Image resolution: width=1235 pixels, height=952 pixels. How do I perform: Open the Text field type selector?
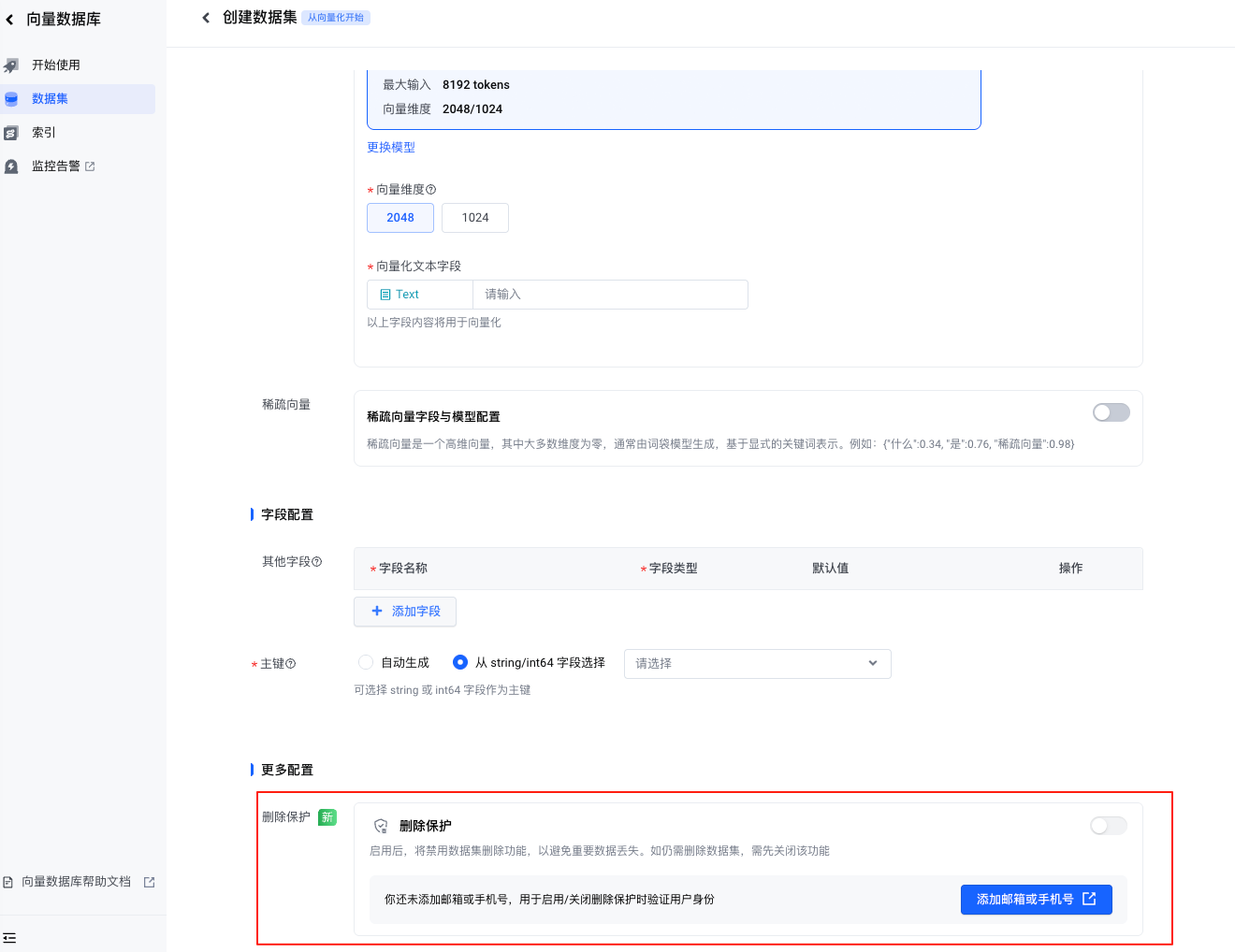420,295
